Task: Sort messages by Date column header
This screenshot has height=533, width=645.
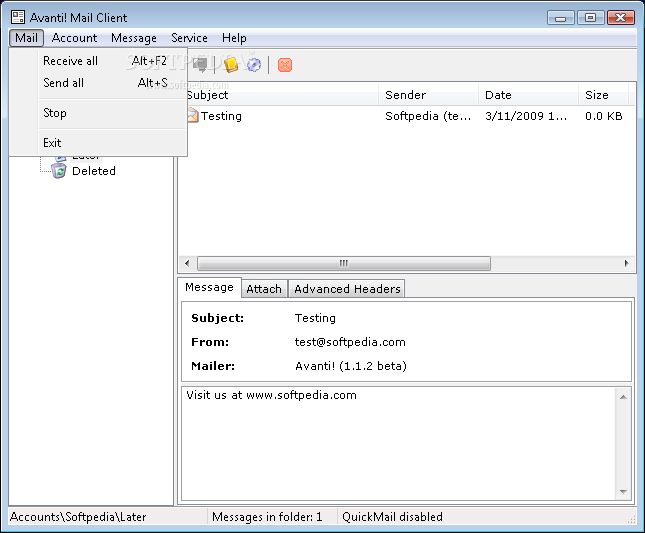Action: (x=528, y=95)
